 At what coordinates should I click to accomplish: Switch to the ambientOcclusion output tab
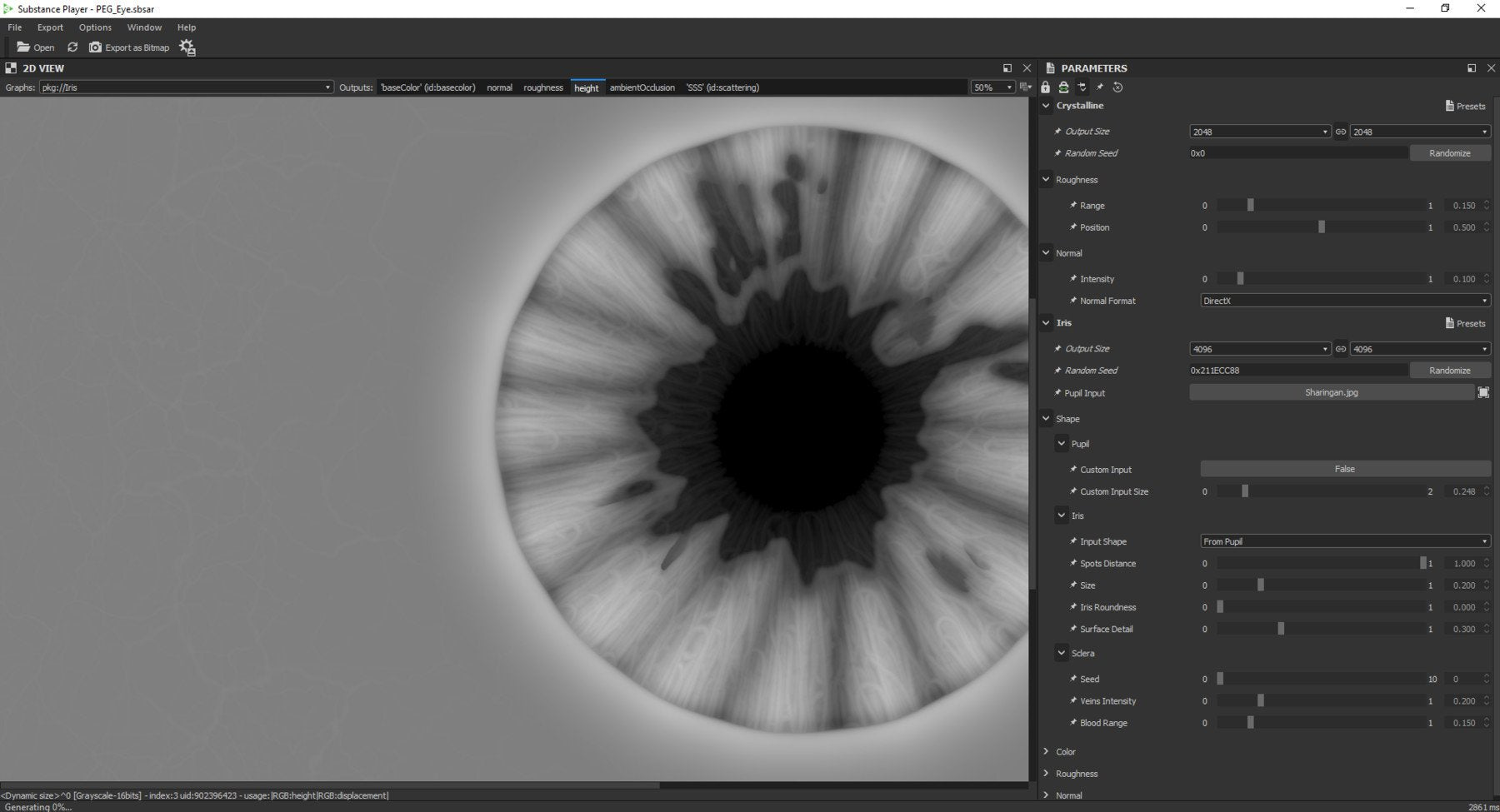(x=642, y=87)
